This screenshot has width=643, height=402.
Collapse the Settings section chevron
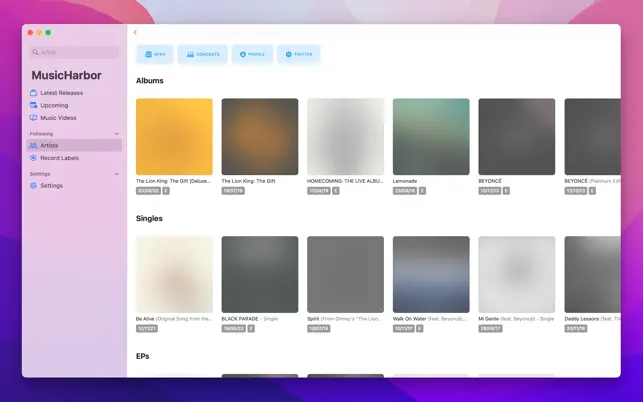click(x=116, y=174)
